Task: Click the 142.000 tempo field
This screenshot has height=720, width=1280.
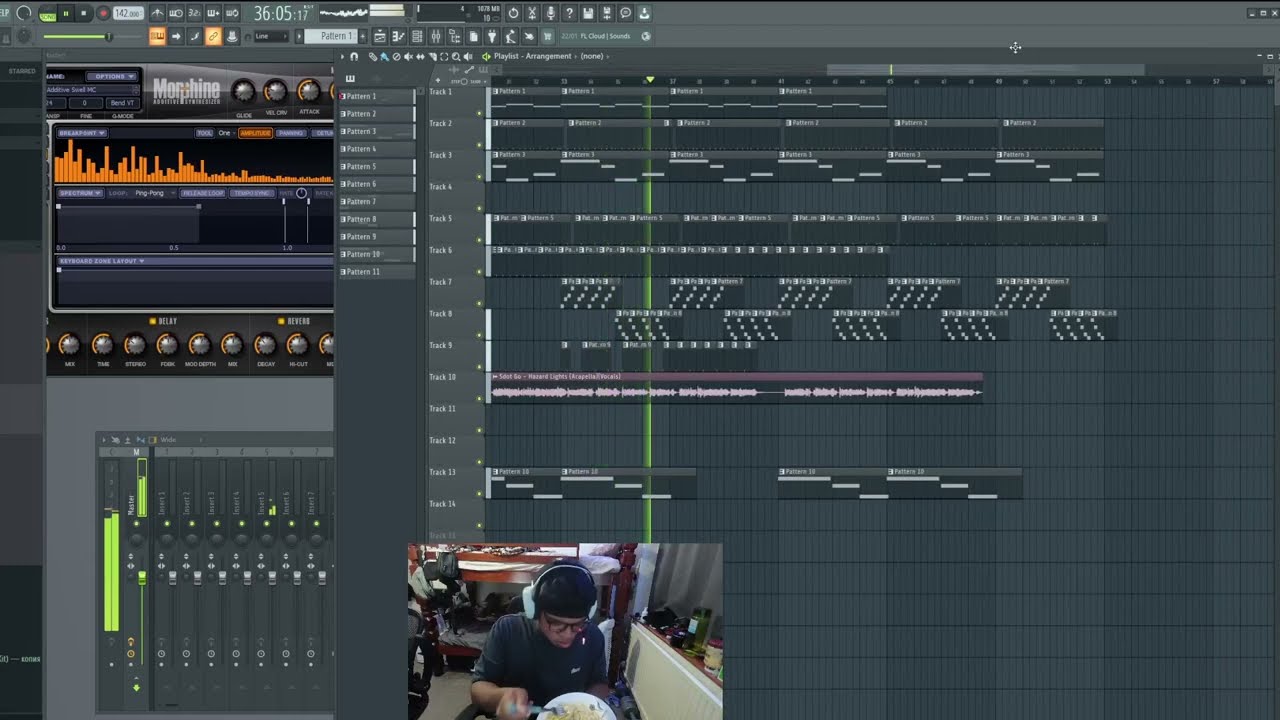Action: pos(127,14)
